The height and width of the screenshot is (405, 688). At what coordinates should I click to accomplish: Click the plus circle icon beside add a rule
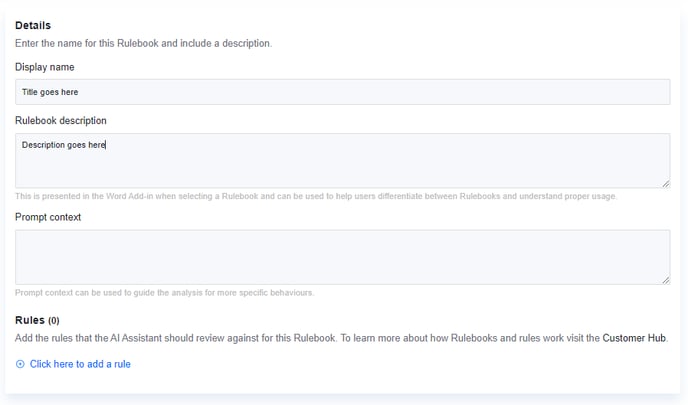pos(20,364)
